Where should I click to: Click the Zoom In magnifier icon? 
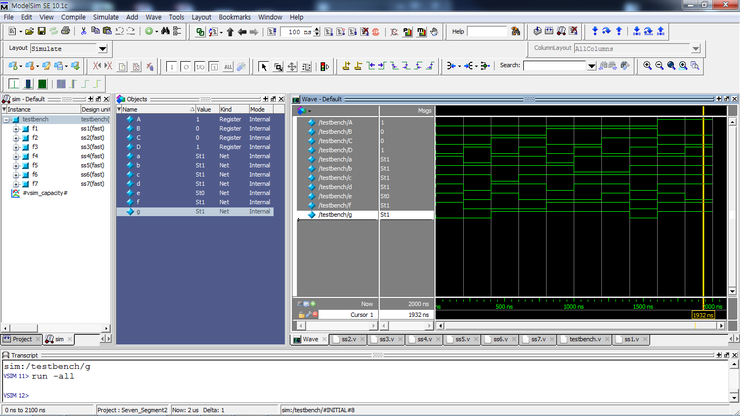pyautogui.click(x=647, y=66)
